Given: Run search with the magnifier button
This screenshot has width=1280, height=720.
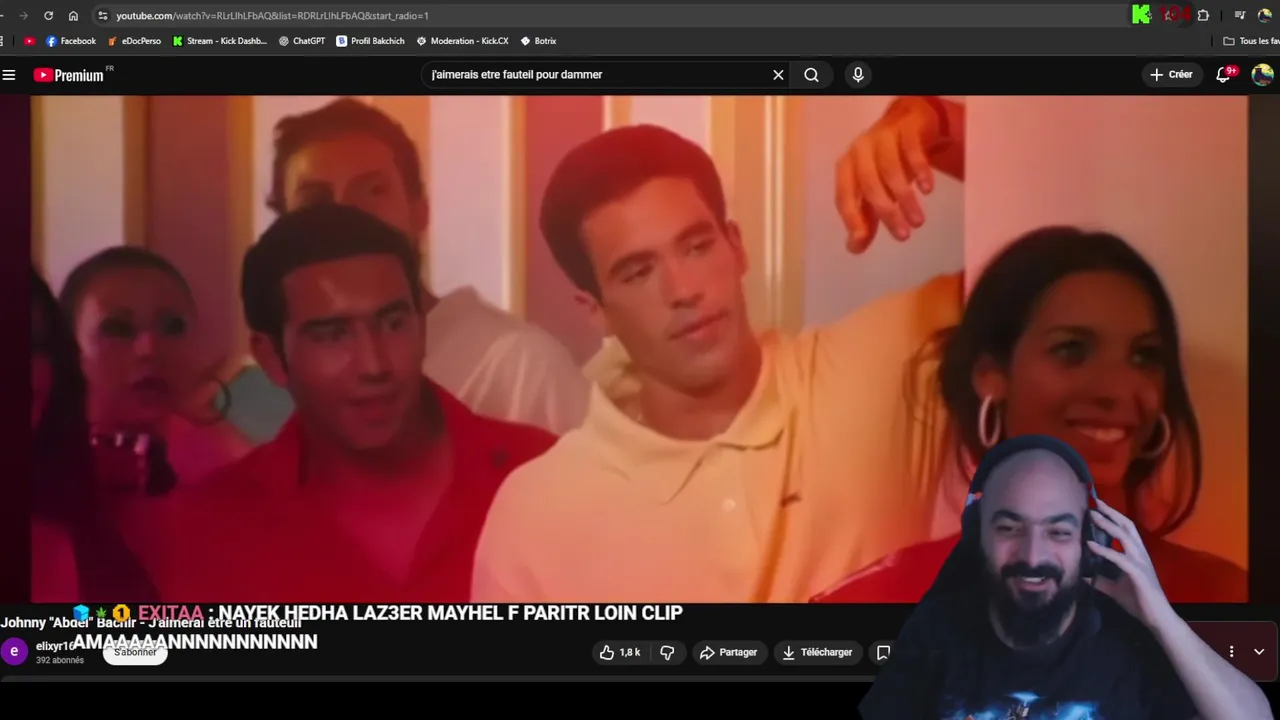Looking at the screenshot, I should click(x=811, y=75).
